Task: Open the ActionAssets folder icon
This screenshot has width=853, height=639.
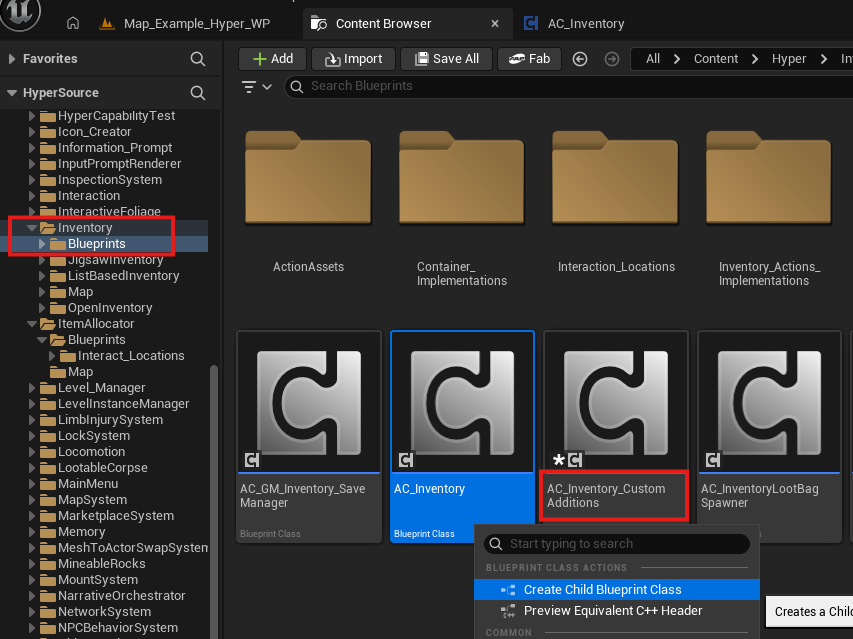Action: coord(308,177)
